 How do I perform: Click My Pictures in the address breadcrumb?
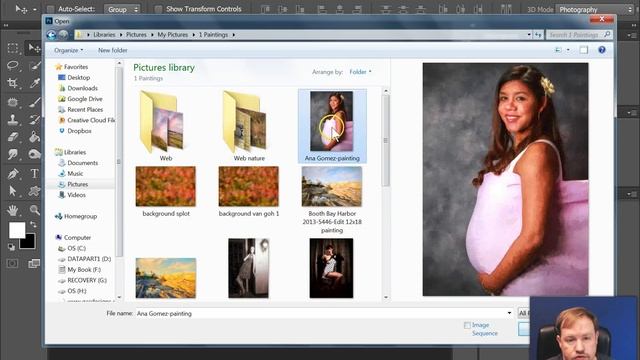pos(173,35)
